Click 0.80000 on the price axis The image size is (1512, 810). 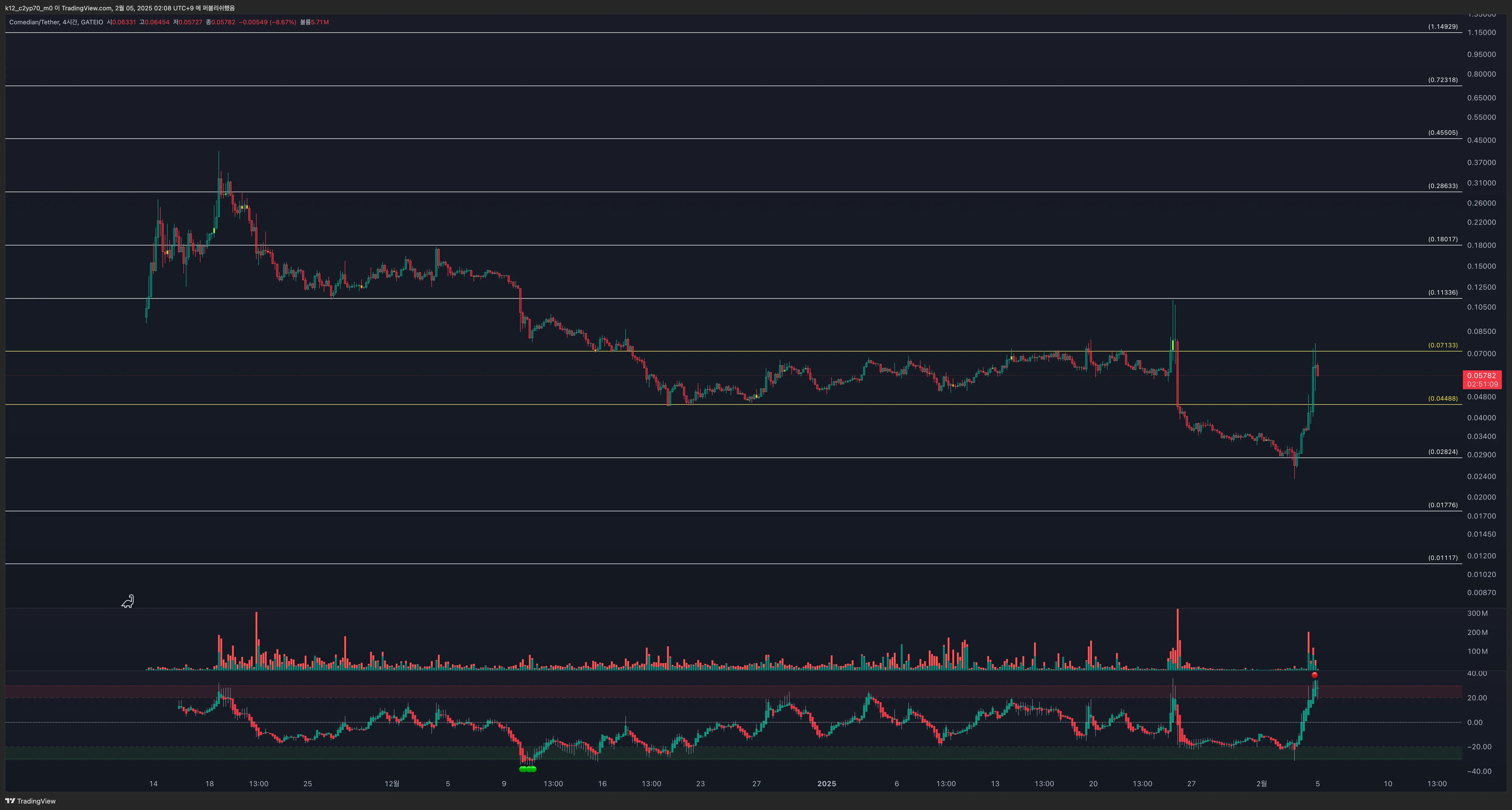pyautogui.click(x=1481, y=74)
